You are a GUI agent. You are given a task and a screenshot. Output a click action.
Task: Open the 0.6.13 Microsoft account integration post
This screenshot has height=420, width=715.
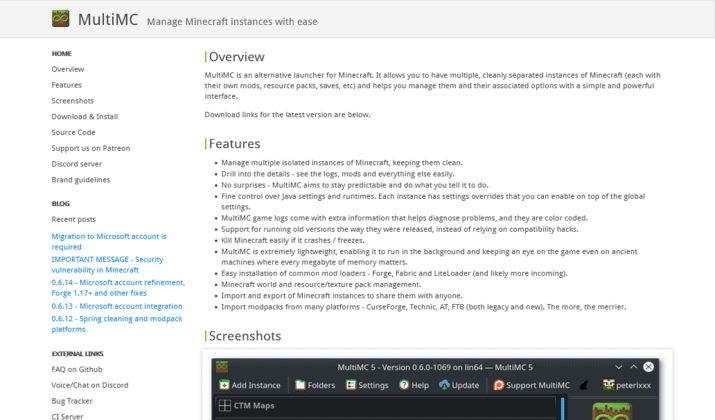click(117, 306)
